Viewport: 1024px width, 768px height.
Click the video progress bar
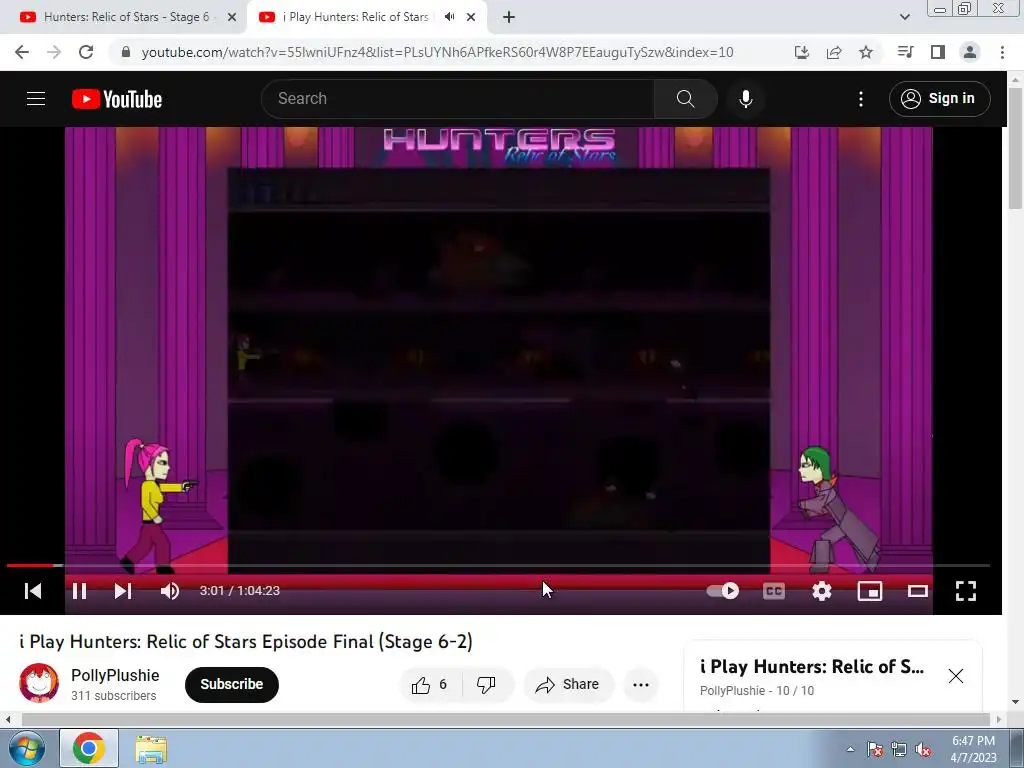498,566
